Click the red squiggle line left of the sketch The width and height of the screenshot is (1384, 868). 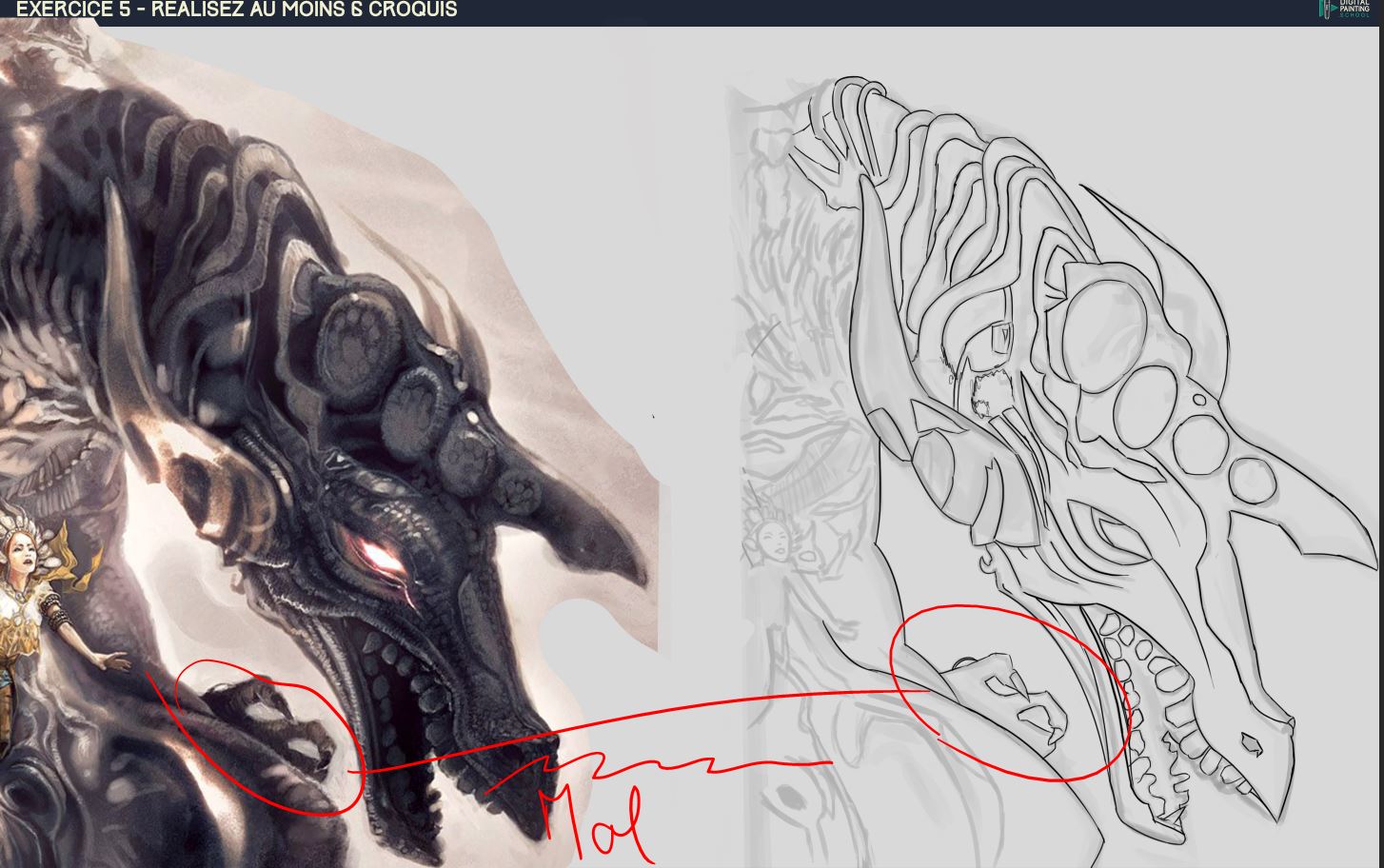tap(666, 764)
